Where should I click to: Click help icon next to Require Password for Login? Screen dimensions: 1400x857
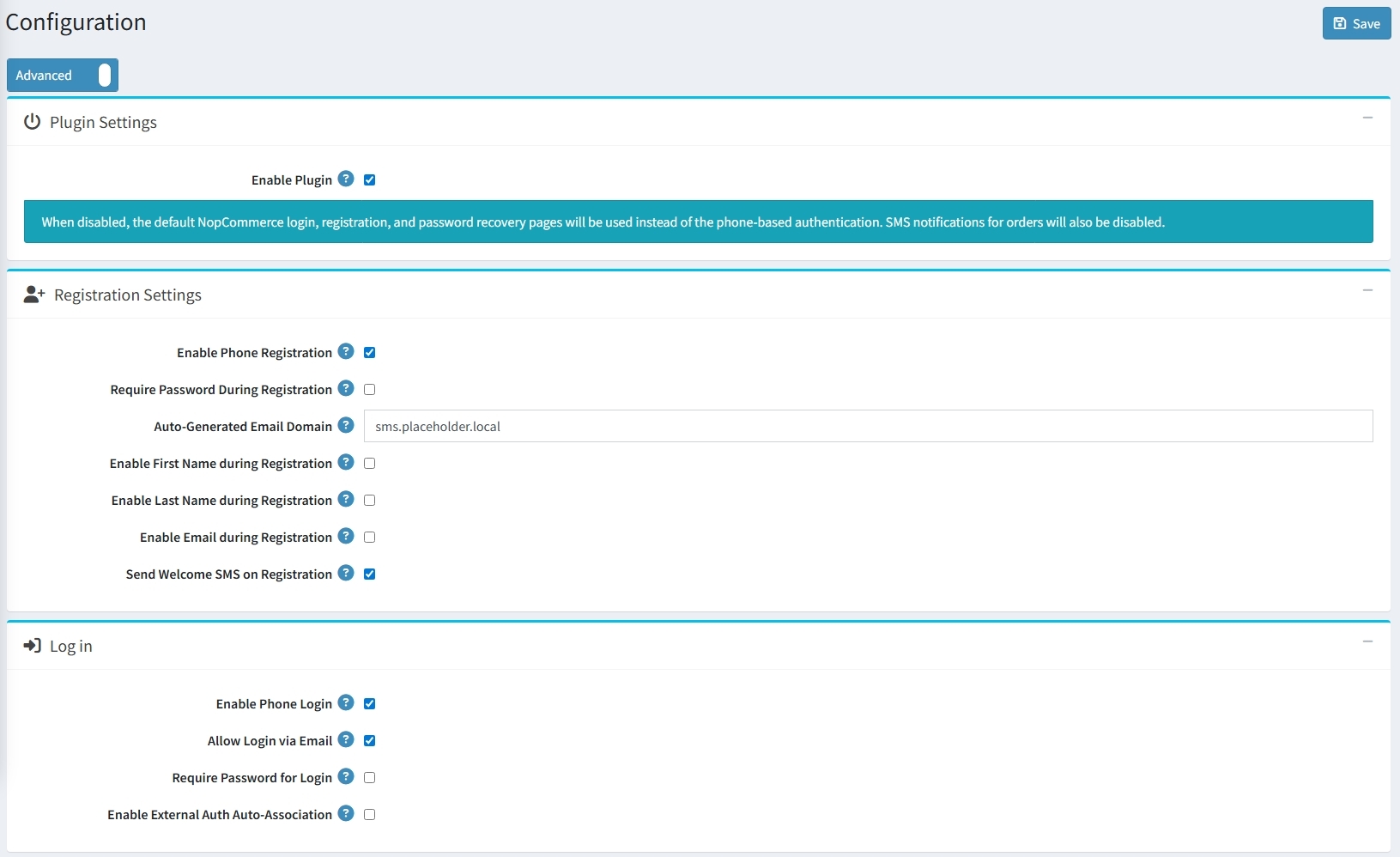click(346, 776)
